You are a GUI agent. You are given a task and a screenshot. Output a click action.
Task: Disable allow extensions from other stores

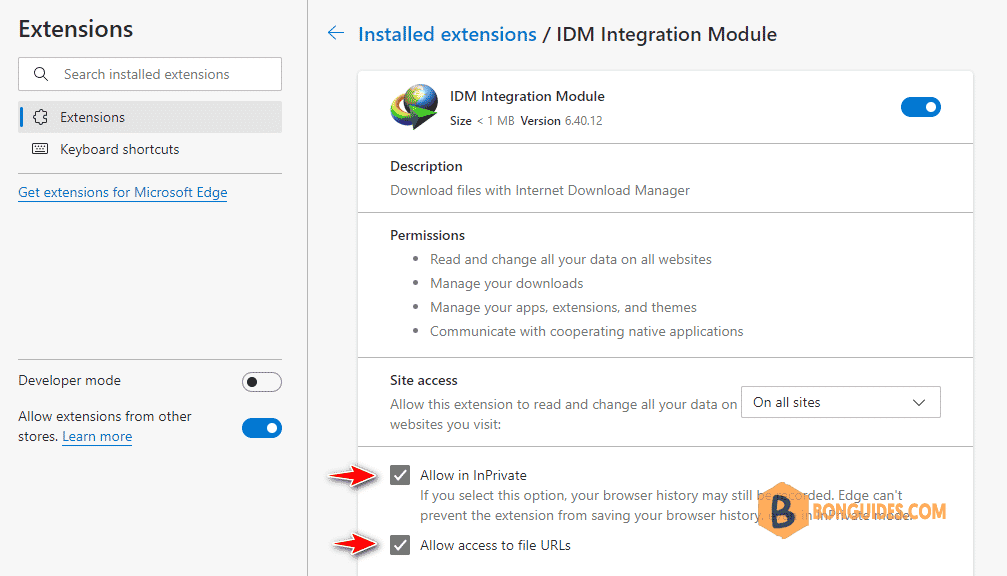(x=262, y=428)
